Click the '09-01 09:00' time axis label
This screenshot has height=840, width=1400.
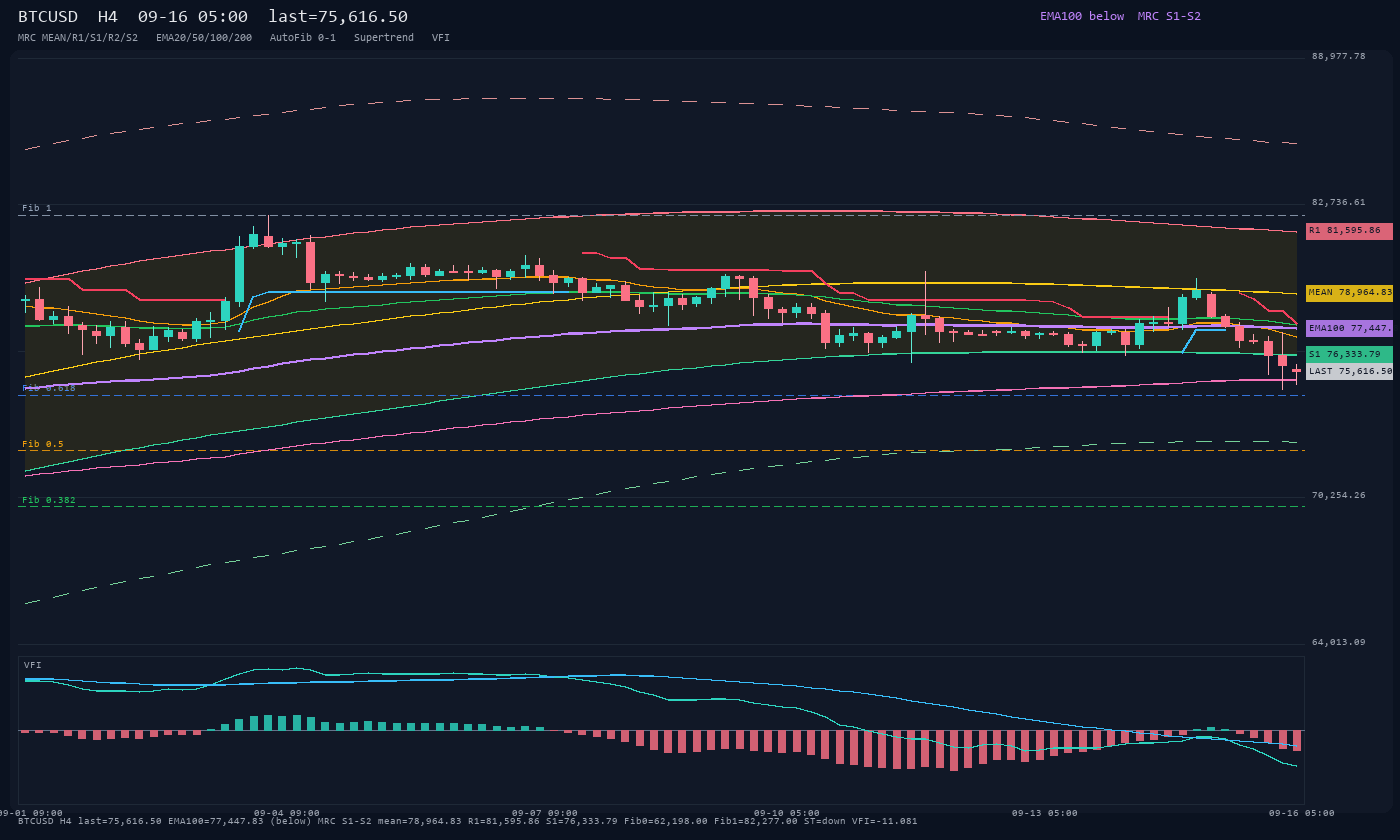point(30,813)
